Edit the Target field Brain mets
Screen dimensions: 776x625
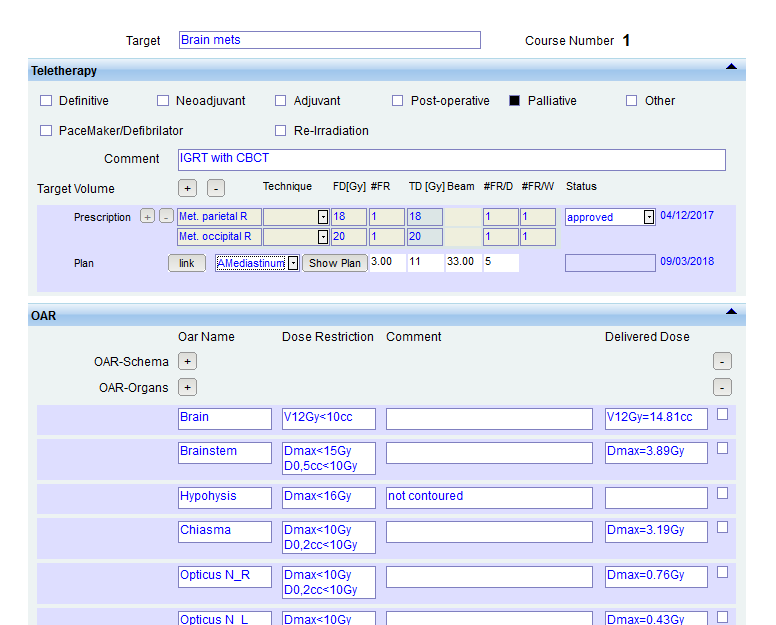pos(330,40)
